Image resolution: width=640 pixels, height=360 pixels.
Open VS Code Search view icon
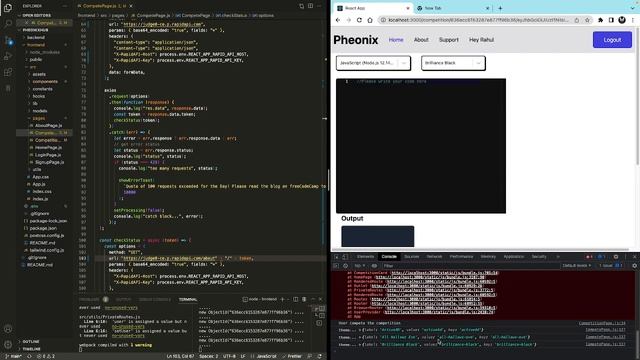8,24
